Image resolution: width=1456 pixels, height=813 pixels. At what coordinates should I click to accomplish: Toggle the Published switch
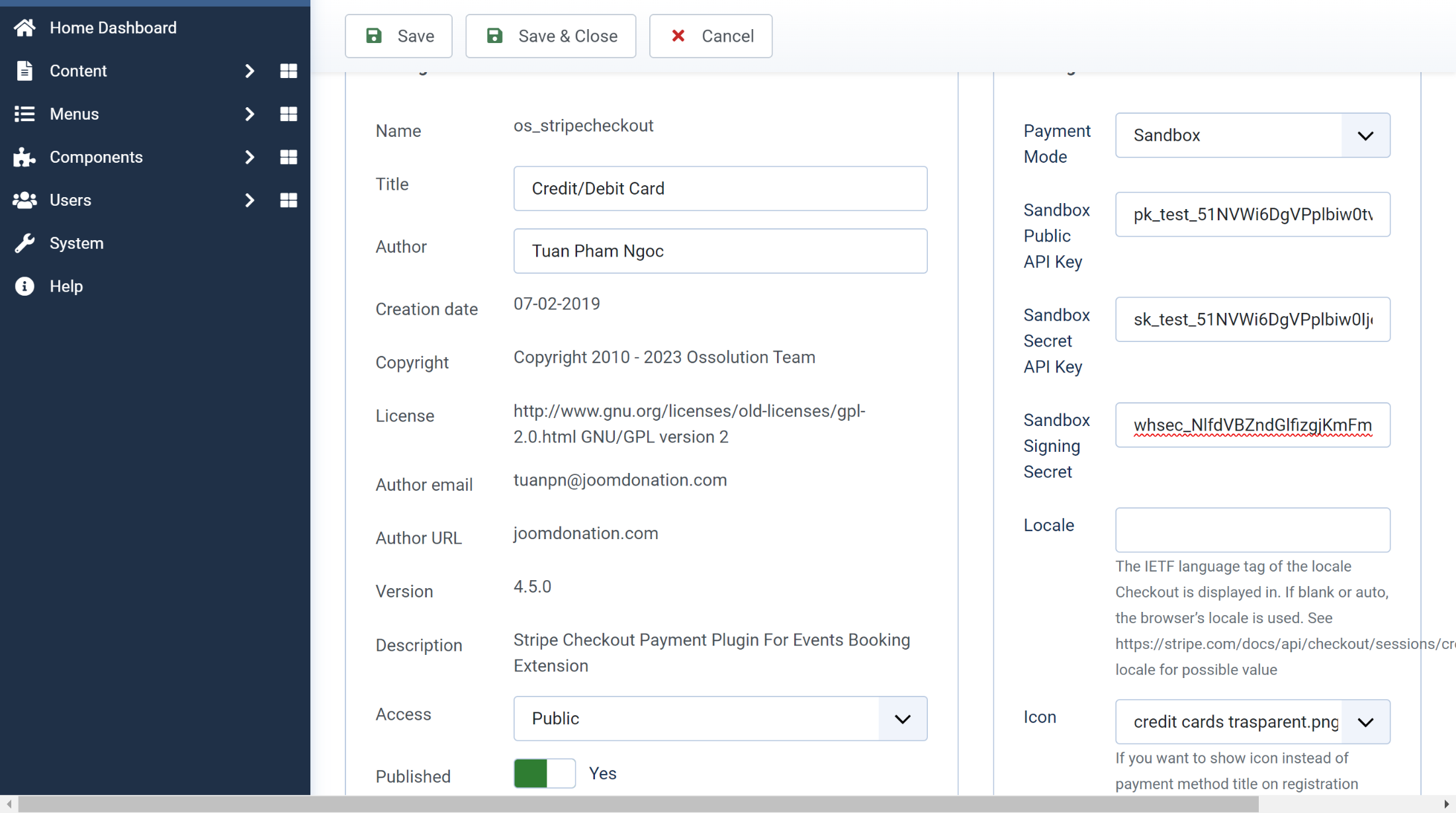click(x=544, y=773)
